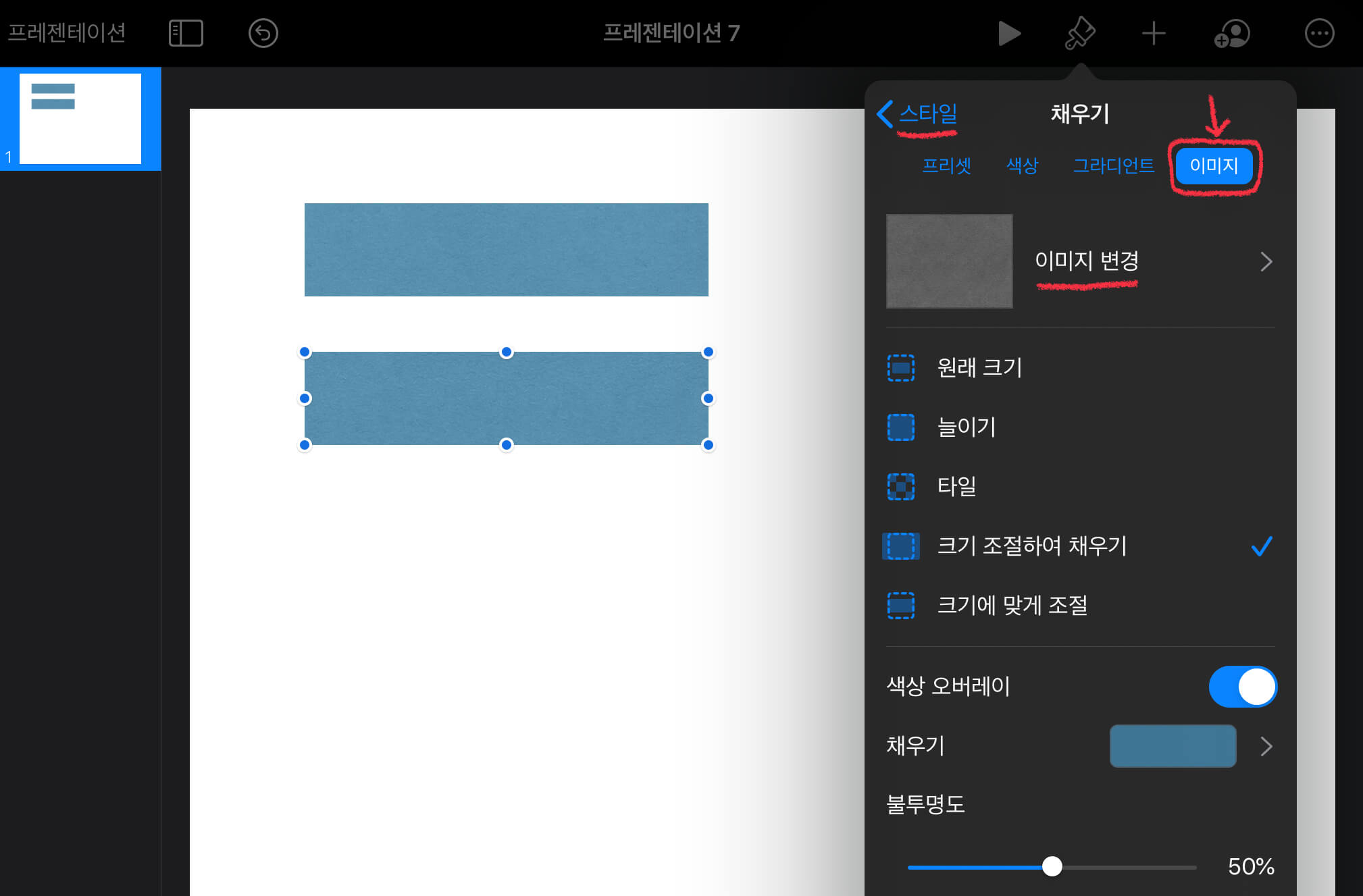The height and width of the screenshot is (896, 1363).
Task: Switch to the 그라디언트 tab
Action: 1113,165
